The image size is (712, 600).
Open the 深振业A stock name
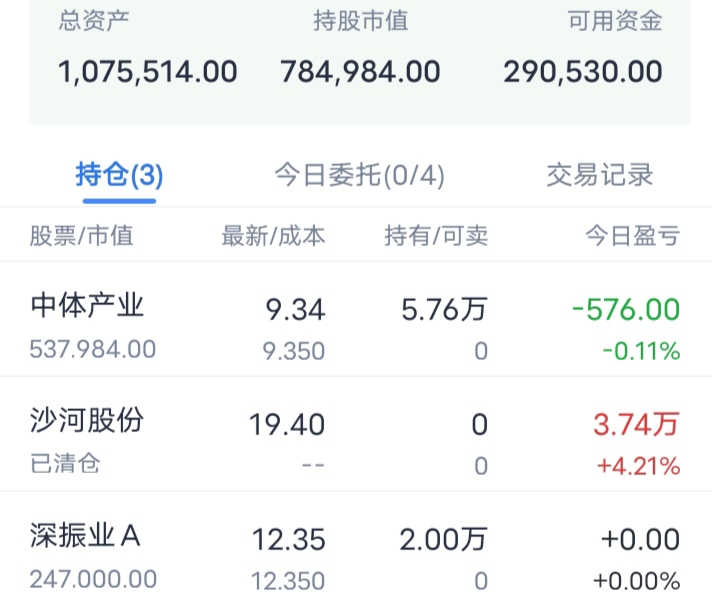tap(86, 536)
